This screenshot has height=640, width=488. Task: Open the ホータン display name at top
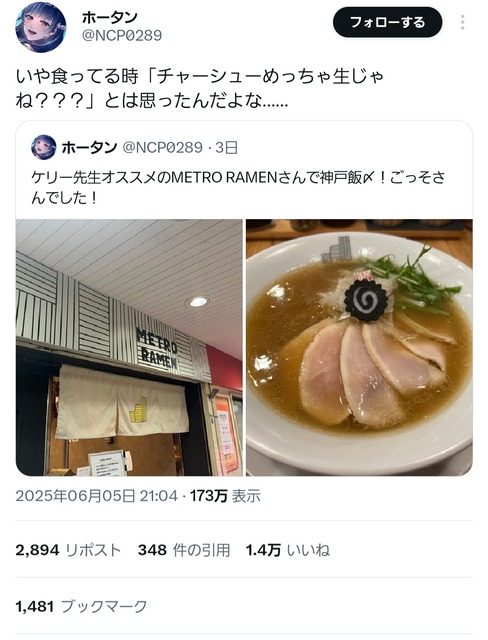(x=109, y=17)
